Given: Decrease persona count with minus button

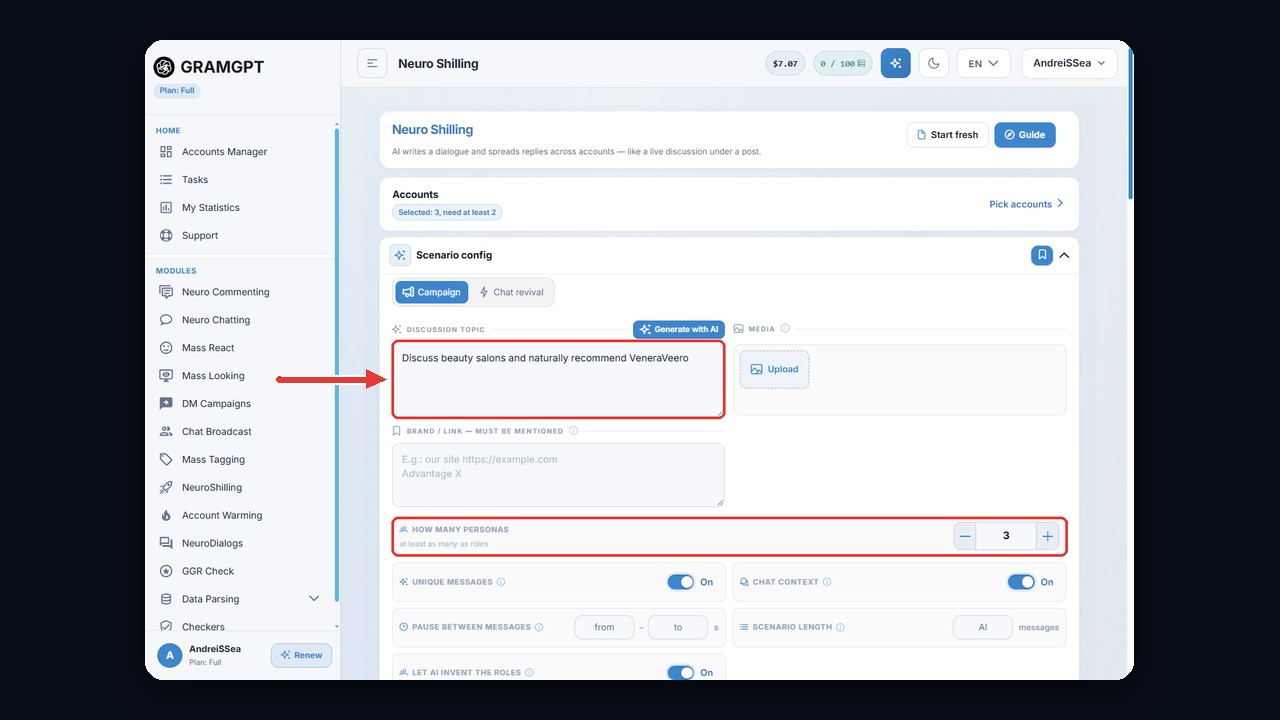Looking at the screenshot, I should pyautogui.click(x=965, y=536).
